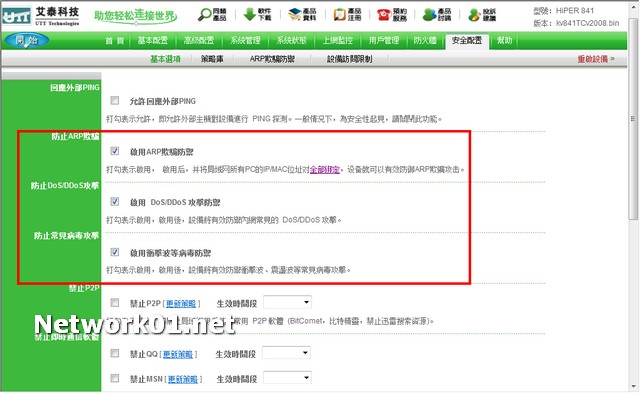Open the MSN effective time period dropdown

click(x=288, y=378)
